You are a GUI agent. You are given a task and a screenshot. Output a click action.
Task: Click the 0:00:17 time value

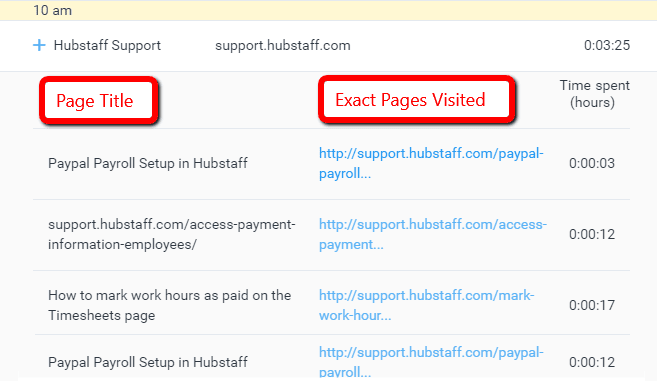point(592,305)
